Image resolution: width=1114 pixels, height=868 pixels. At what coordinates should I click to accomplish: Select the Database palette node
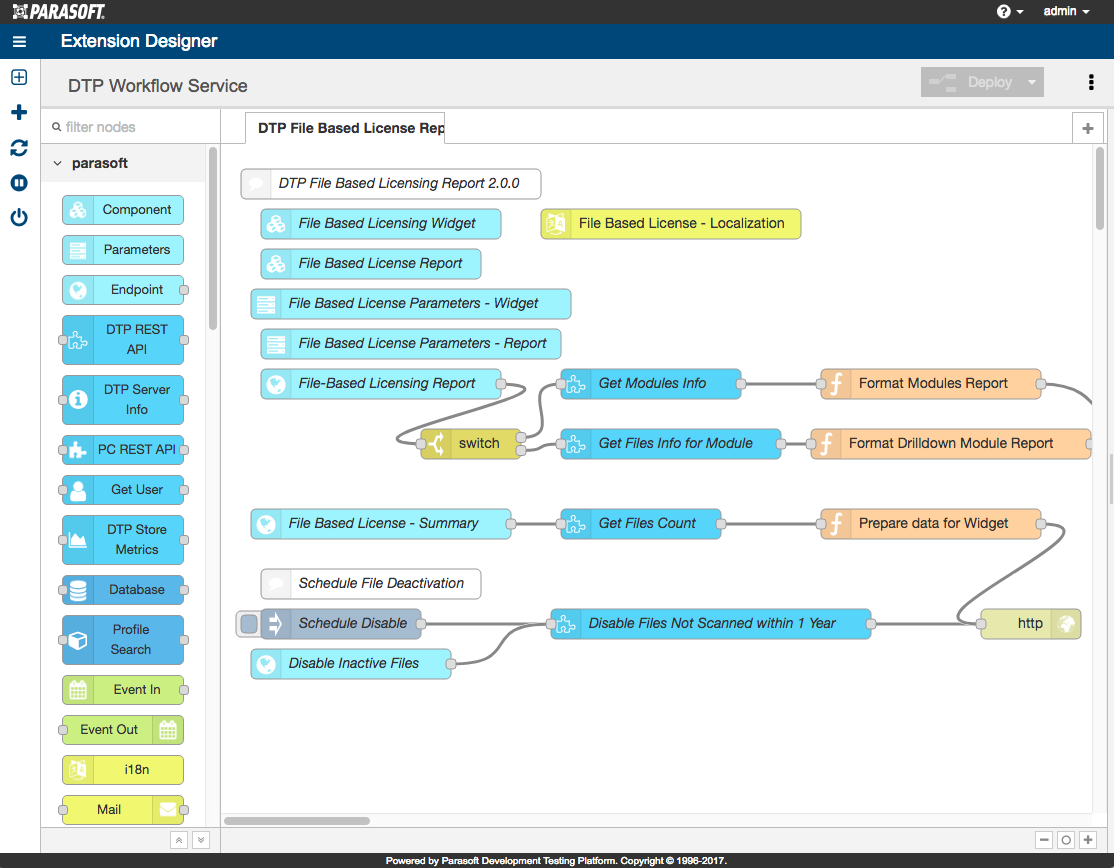[123, 590]
